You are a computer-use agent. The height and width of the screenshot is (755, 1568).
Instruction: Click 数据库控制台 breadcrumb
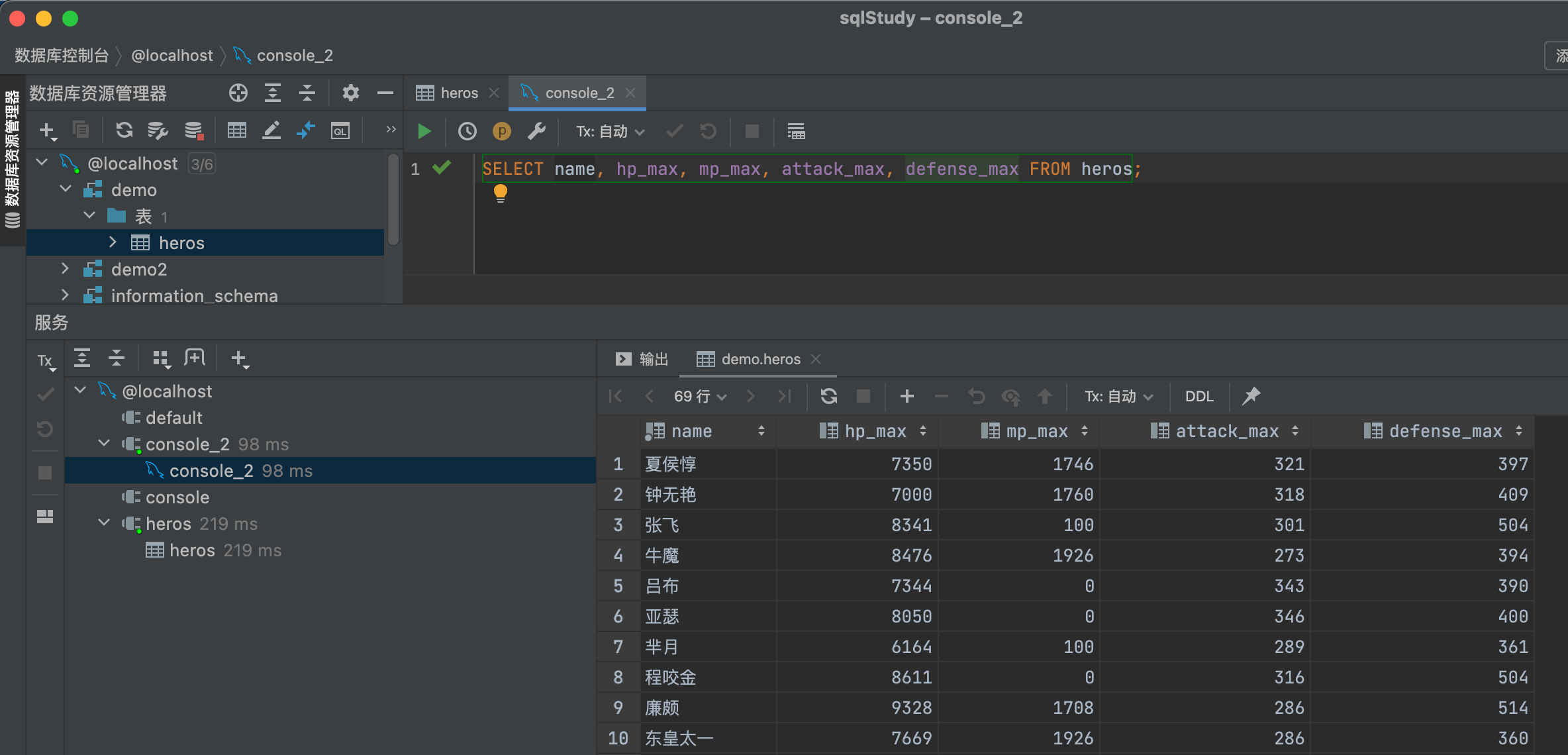tap(62, 56)
